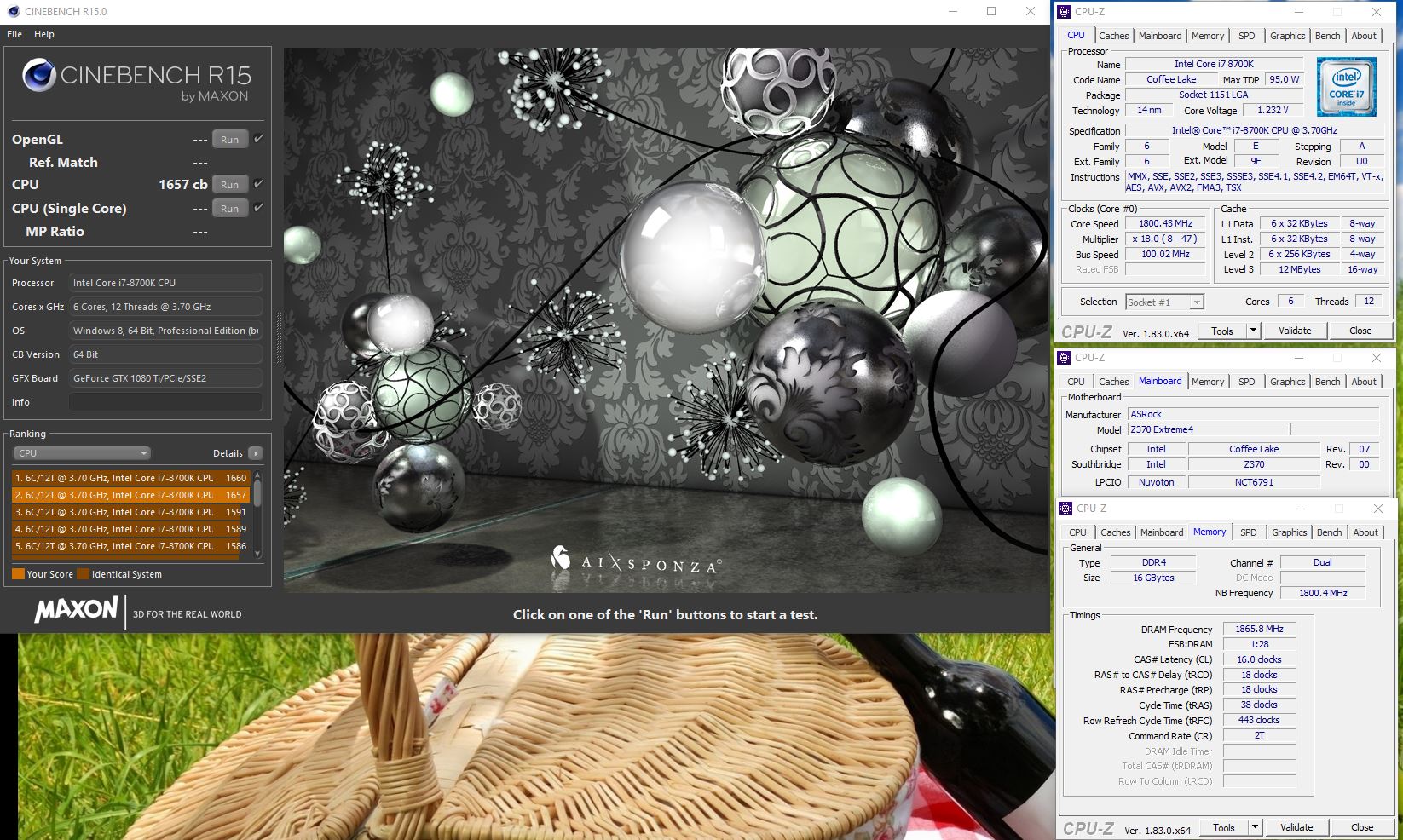This screenshot has width=1403, height=840.
Task: Click the ranking list scroll-down arrow
Action: pos(257,554)
